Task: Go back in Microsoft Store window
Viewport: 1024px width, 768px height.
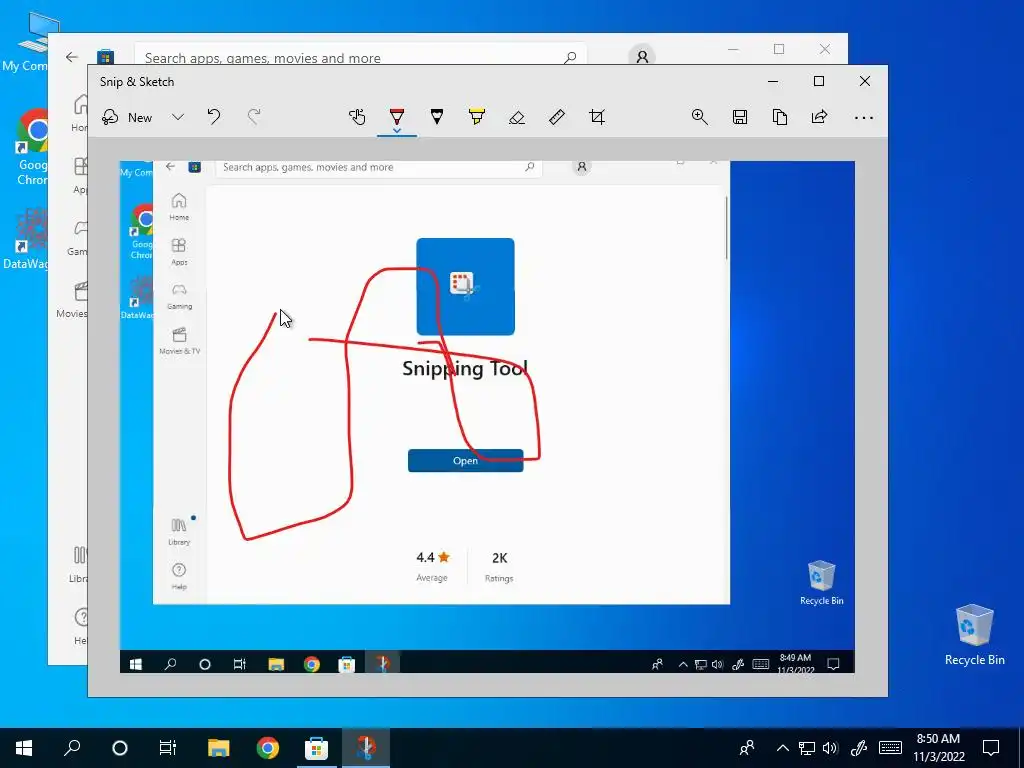Action: pos(72,57)
